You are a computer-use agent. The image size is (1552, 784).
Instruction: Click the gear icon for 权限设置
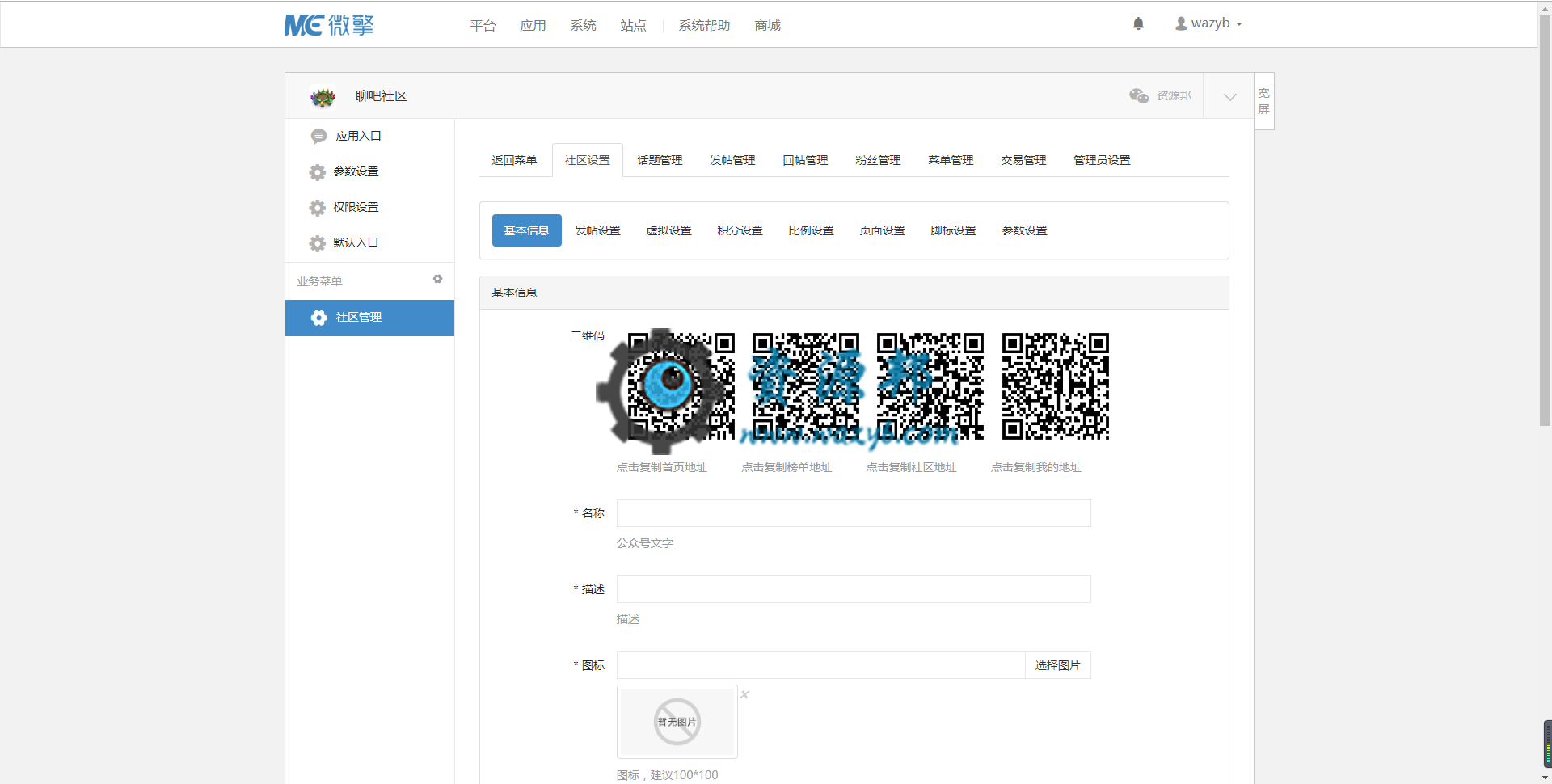[317, 208]
